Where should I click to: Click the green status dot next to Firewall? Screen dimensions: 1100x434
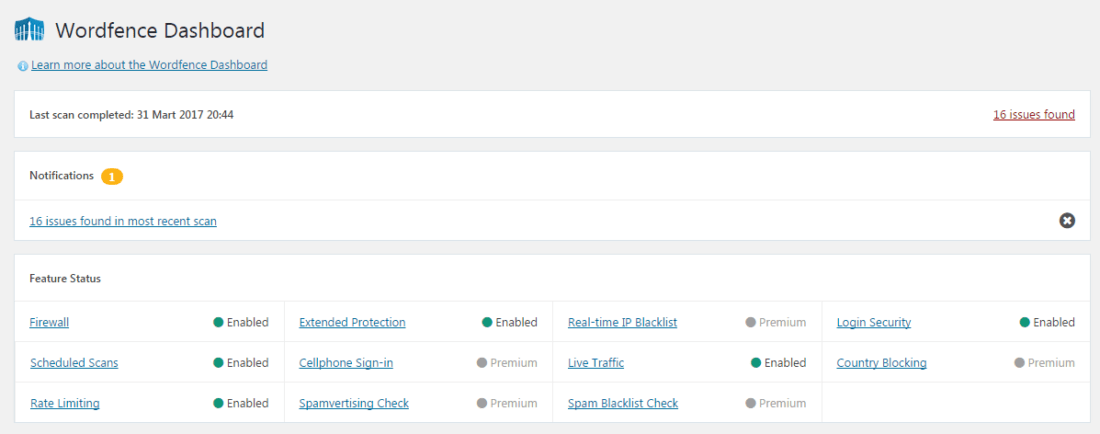(218, 323)
